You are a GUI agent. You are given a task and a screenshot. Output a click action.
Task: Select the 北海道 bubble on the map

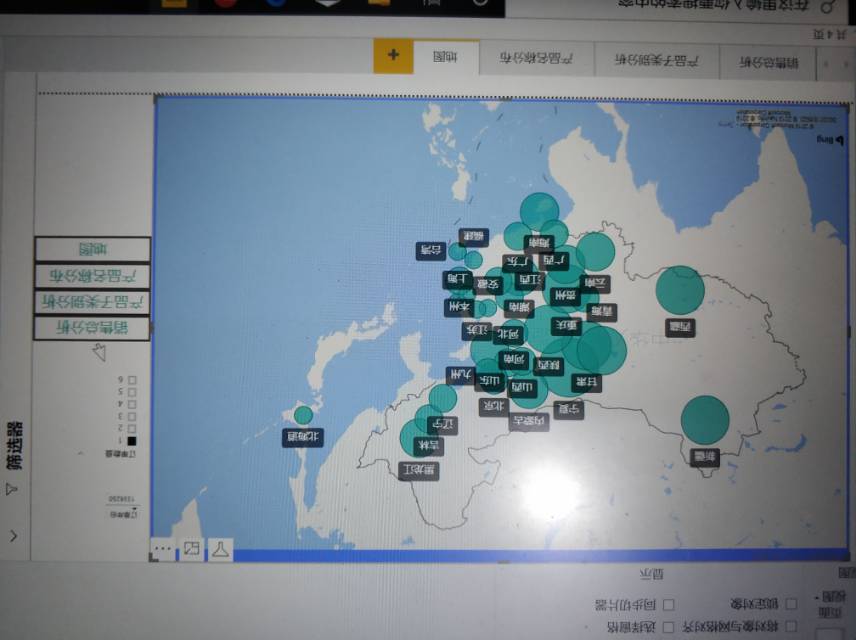click(303, 415)
